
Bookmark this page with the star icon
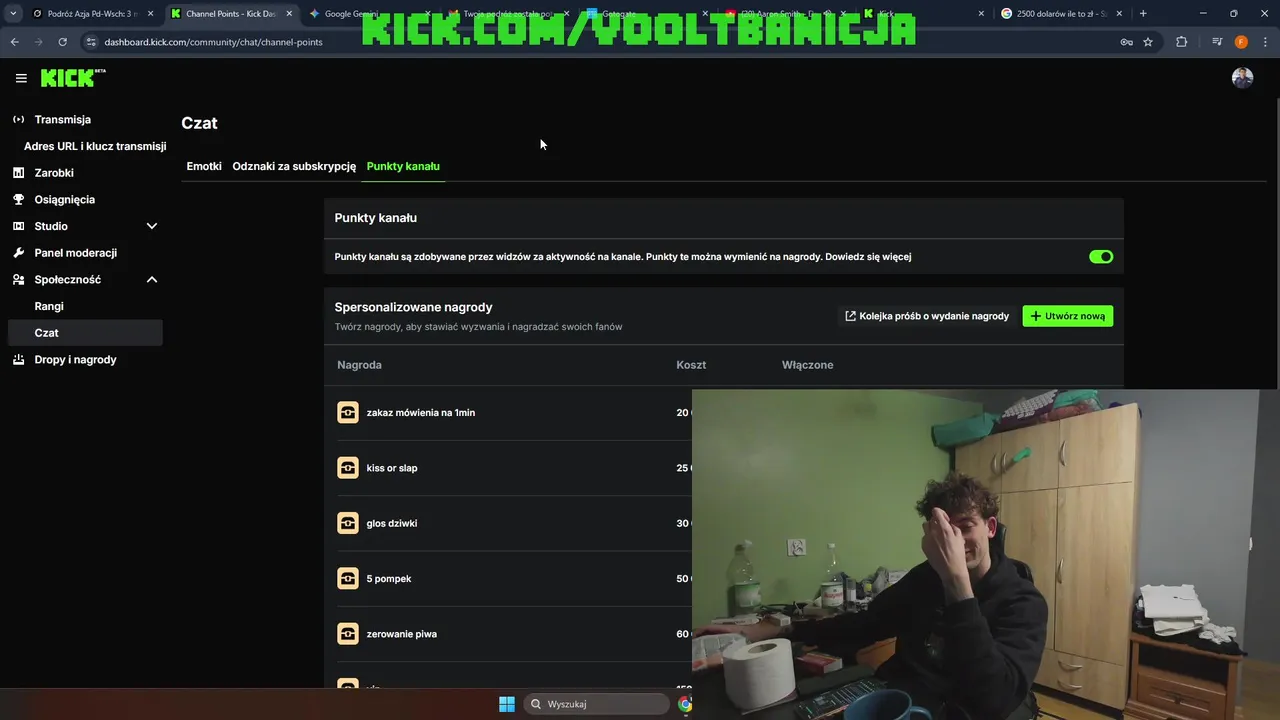[1148, 42]
